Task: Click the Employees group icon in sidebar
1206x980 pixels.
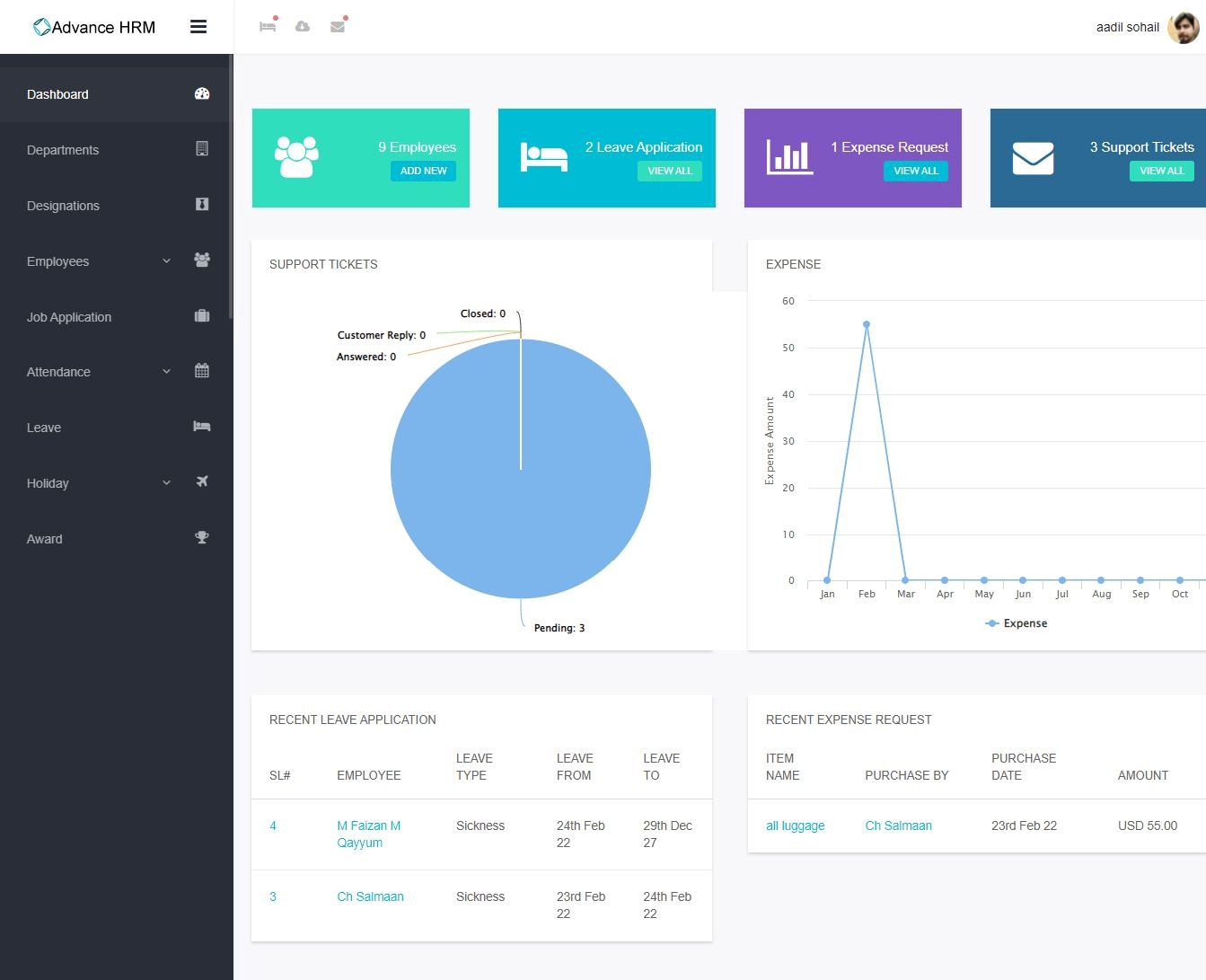Action: (202, 260)
